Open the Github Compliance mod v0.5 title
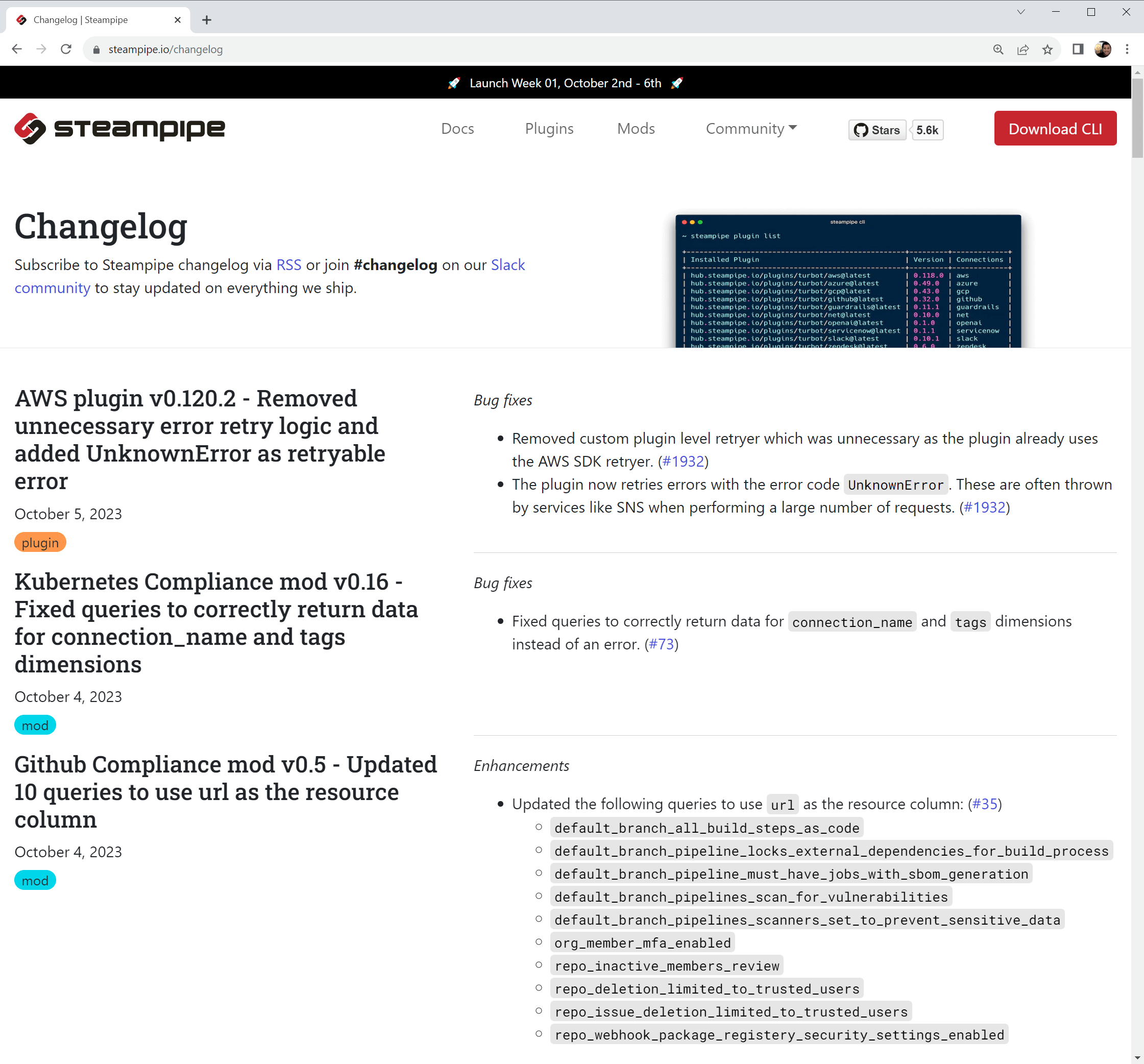This screenshot has width=1144, height=1064. coord(226,792)
